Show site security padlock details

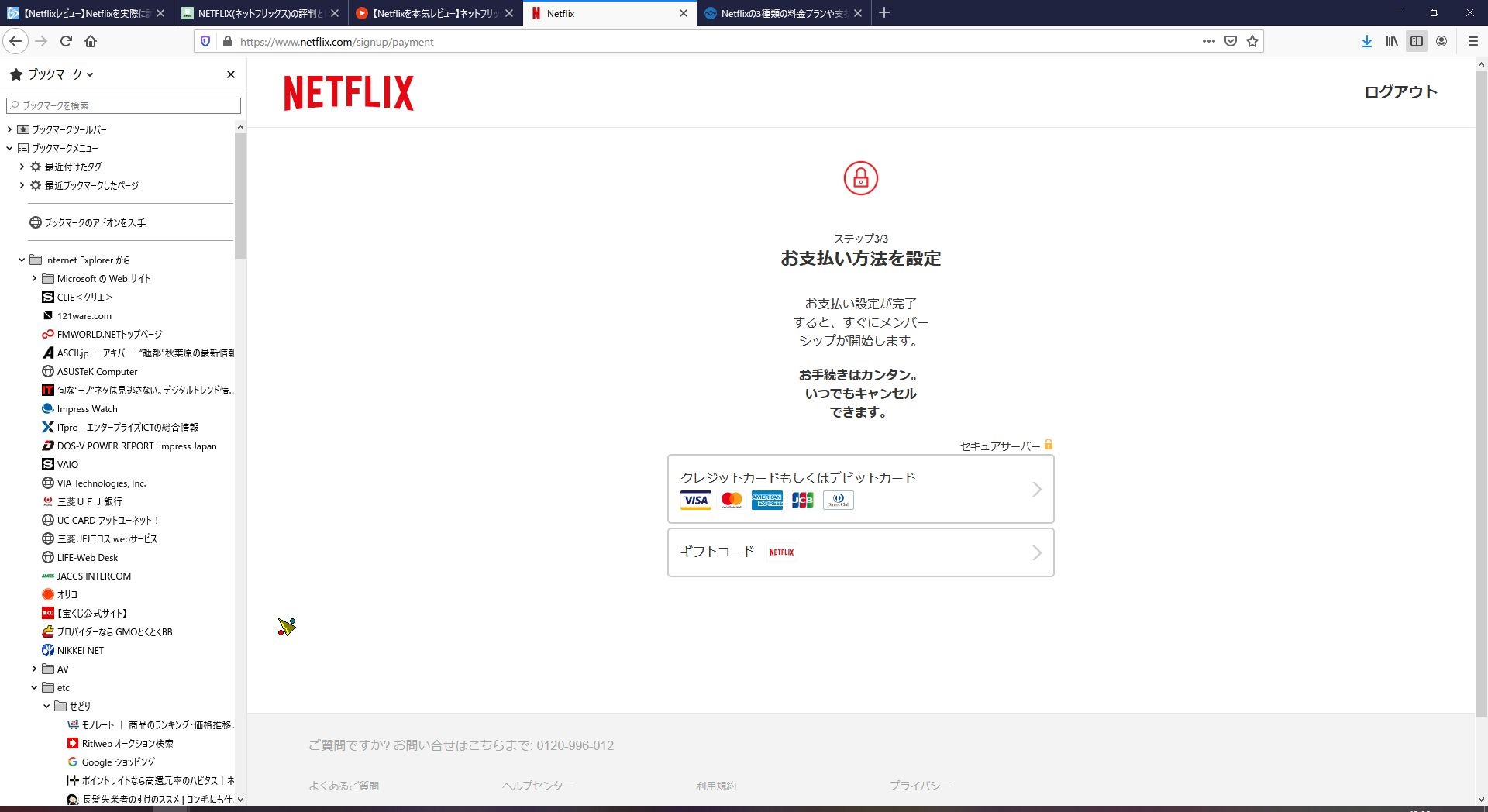point(227,41)
